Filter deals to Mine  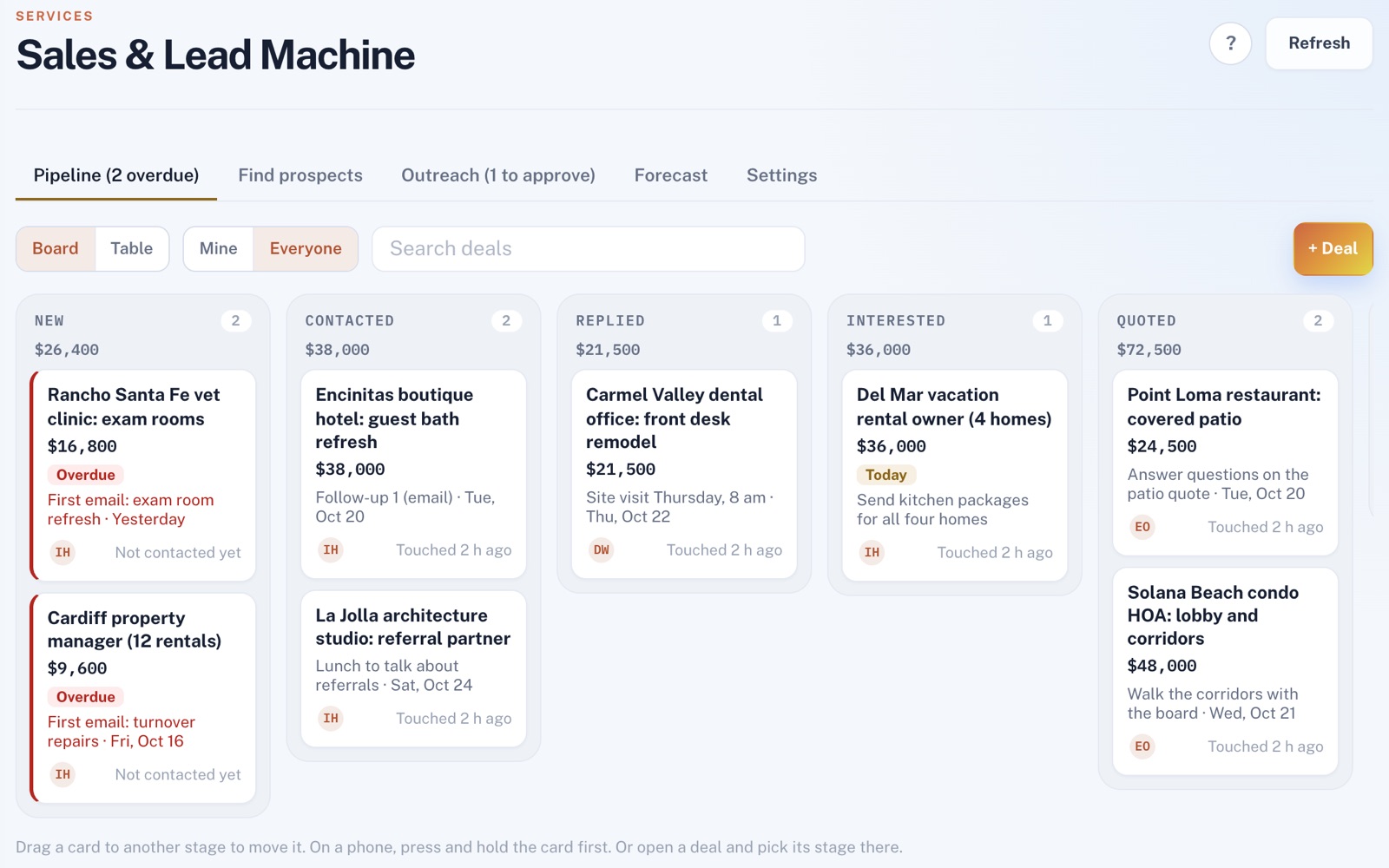pos(218,248)
